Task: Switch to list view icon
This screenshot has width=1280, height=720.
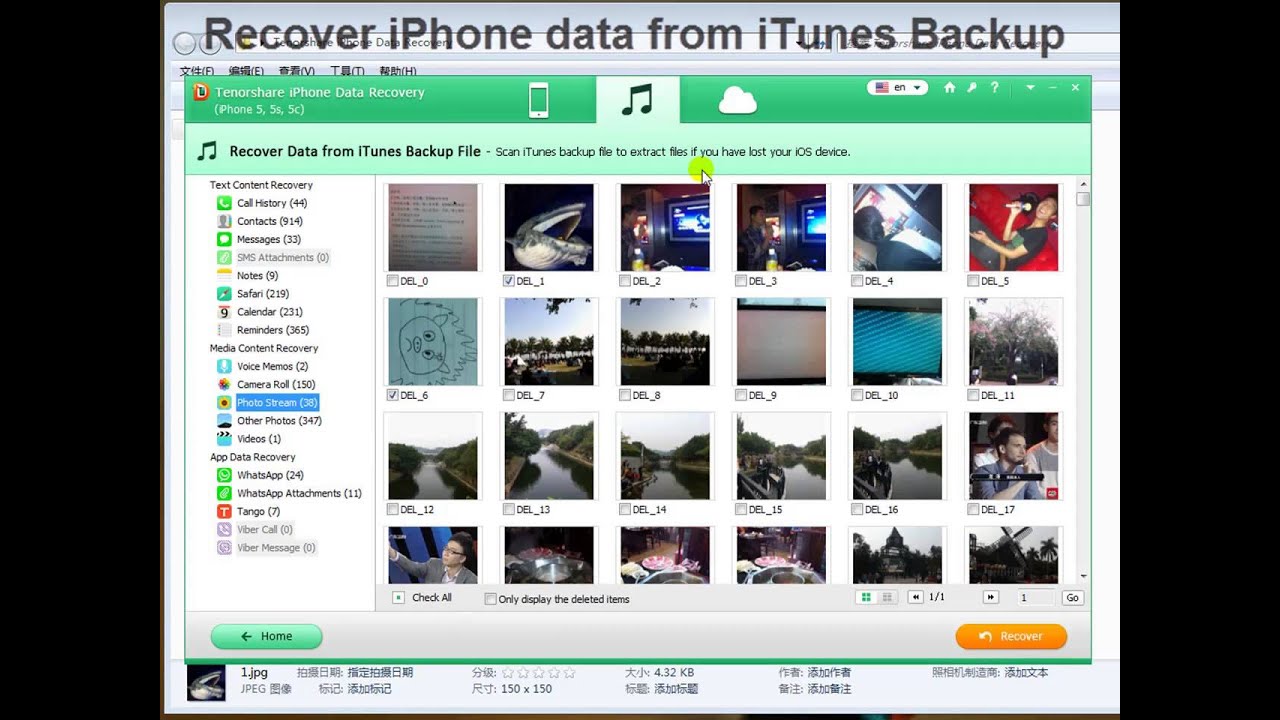Action: pos(887,597)
